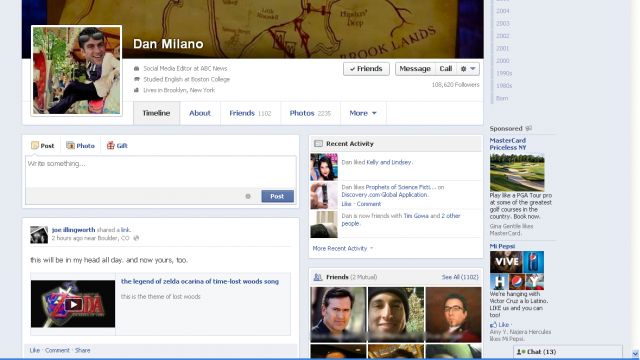The height and width of the screenshot is (360, 640).
Task: Play the Zelda lost woods video
Action: (x=73, y=304)
